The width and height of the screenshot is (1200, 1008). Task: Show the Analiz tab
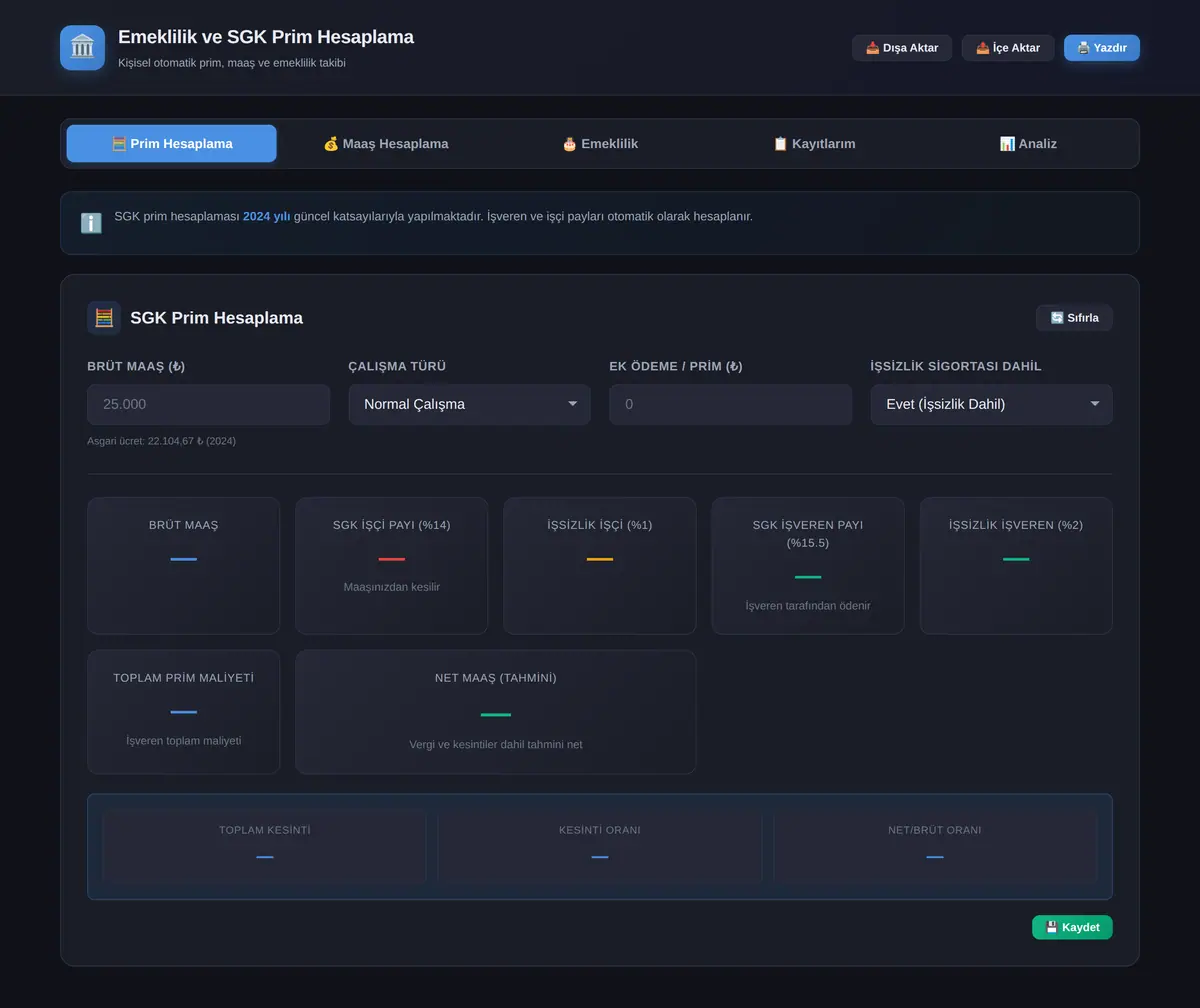pos(1028,144)
